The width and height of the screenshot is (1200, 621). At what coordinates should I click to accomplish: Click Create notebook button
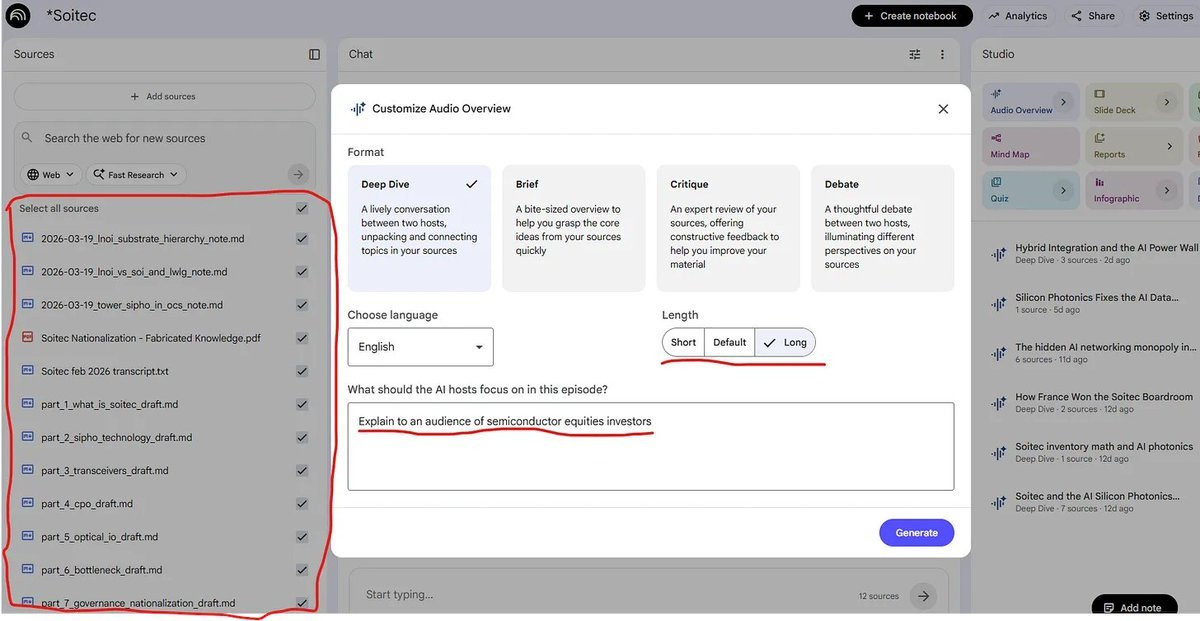click(x=911, y=16)
